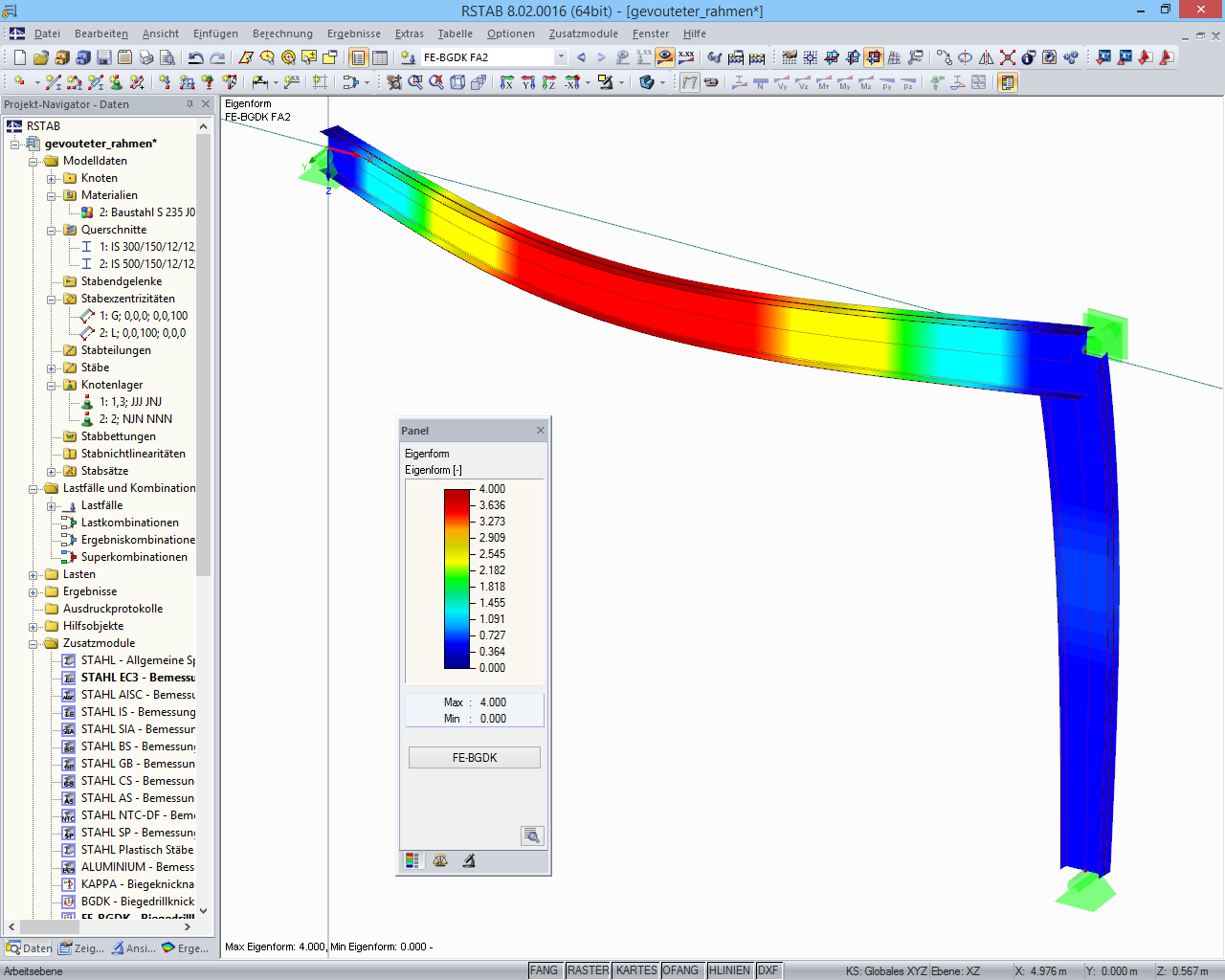Screen dimensions: 1225x980
Task: Print the graphic using the printer icon
Action: 145,57
